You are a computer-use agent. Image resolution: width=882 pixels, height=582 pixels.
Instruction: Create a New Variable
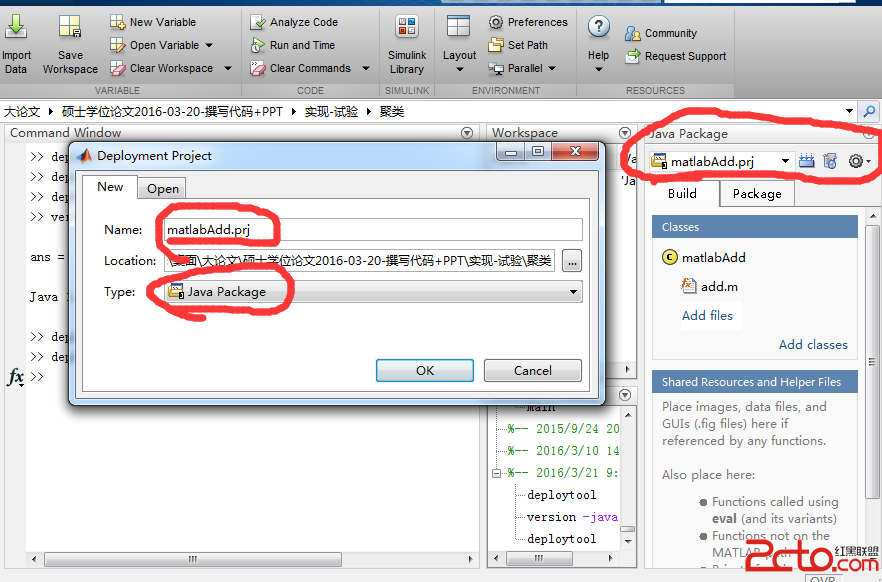(x=153, y=22)
